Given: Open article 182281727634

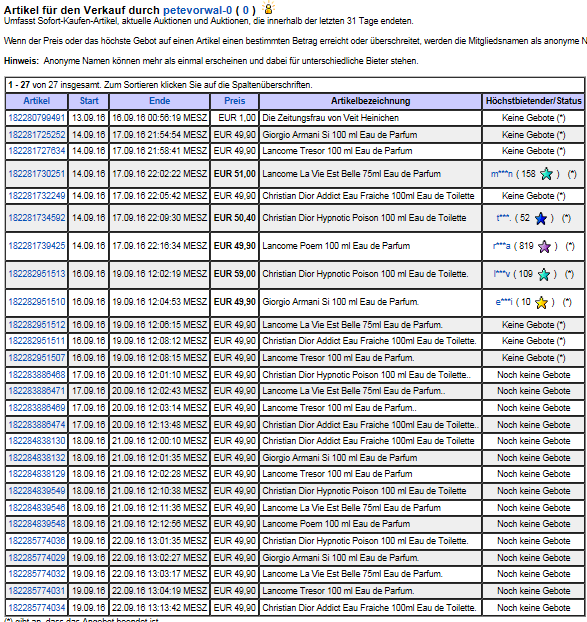Looking at the screenshot, I should click(36, 151).
